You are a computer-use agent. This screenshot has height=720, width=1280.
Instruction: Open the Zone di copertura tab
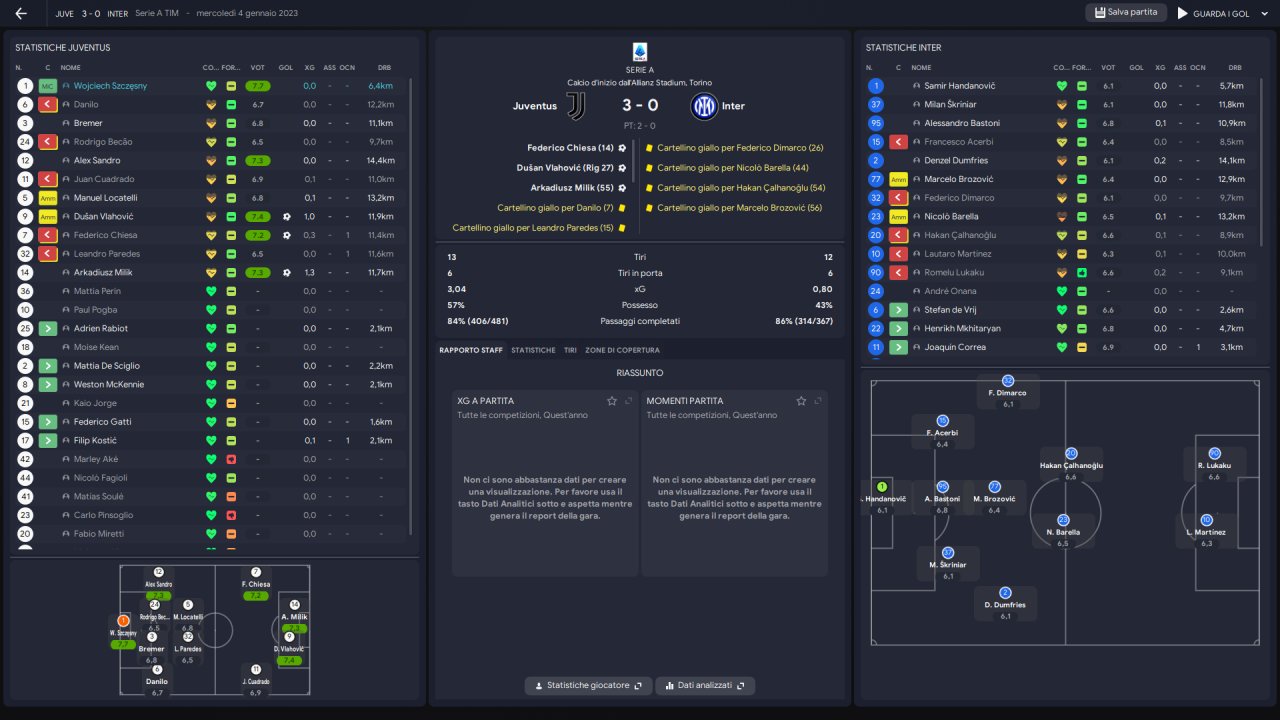pyautogui.click(x=622, y=350)
